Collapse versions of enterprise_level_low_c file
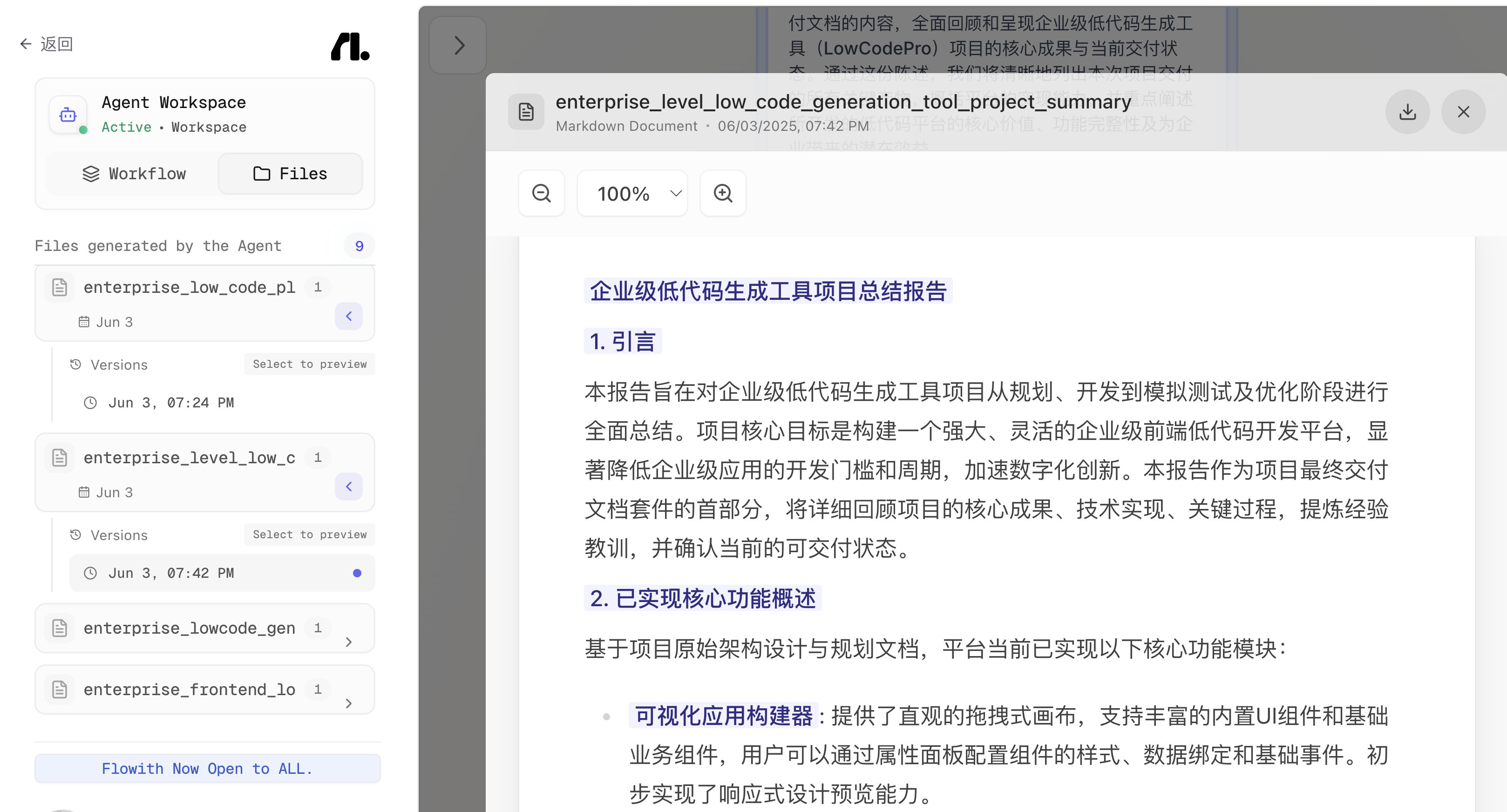Image resolution: width=1507 pixels, height=812 pixels. (349, 487)
